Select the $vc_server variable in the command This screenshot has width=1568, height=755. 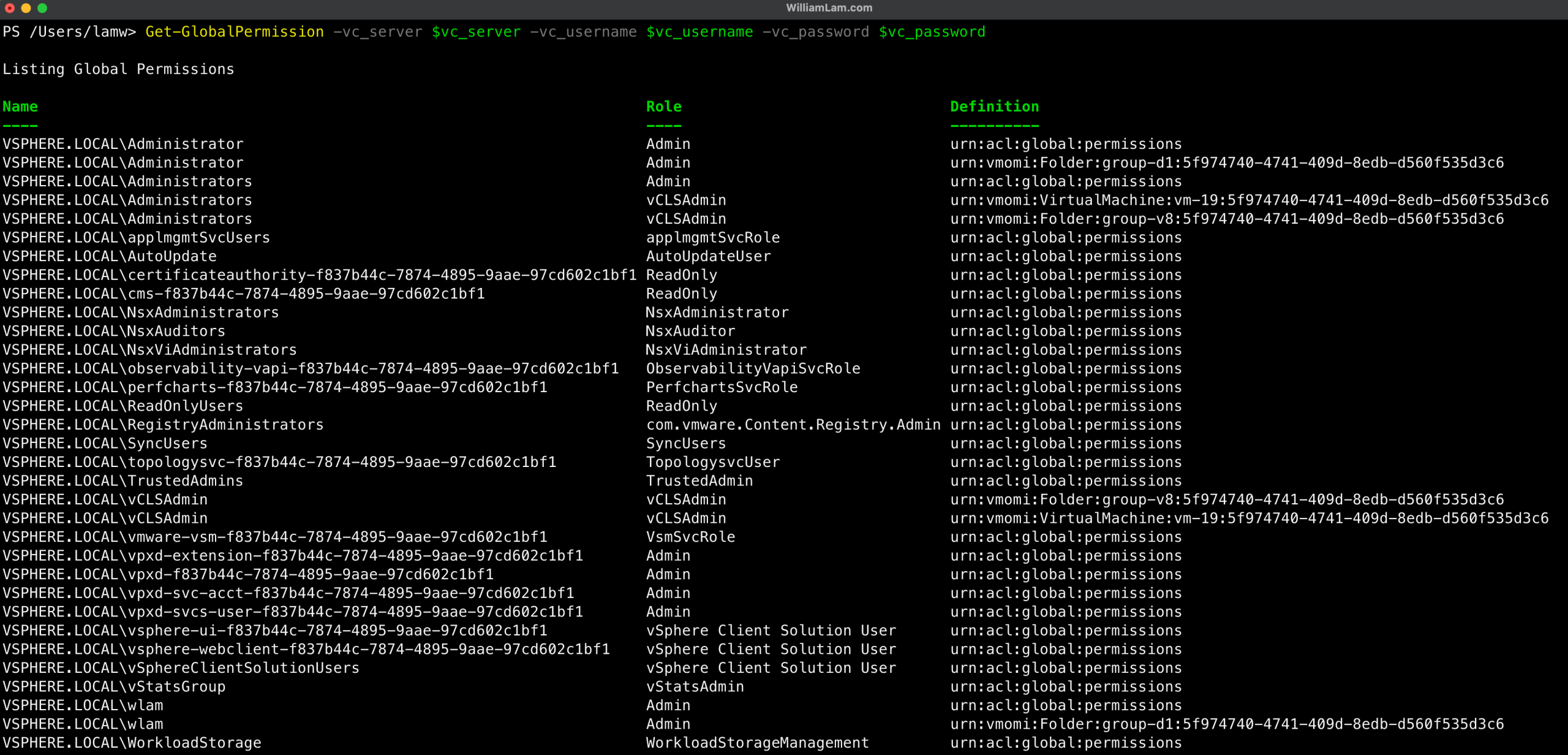[x=475, y=31]
